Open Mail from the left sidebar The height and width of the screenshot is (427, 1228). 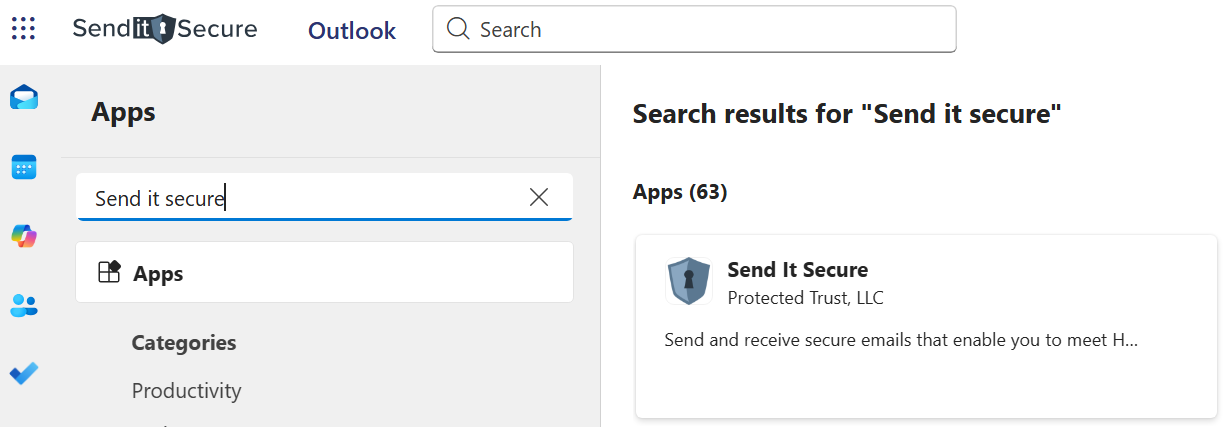pyautogui.click(x=24, y=98)
